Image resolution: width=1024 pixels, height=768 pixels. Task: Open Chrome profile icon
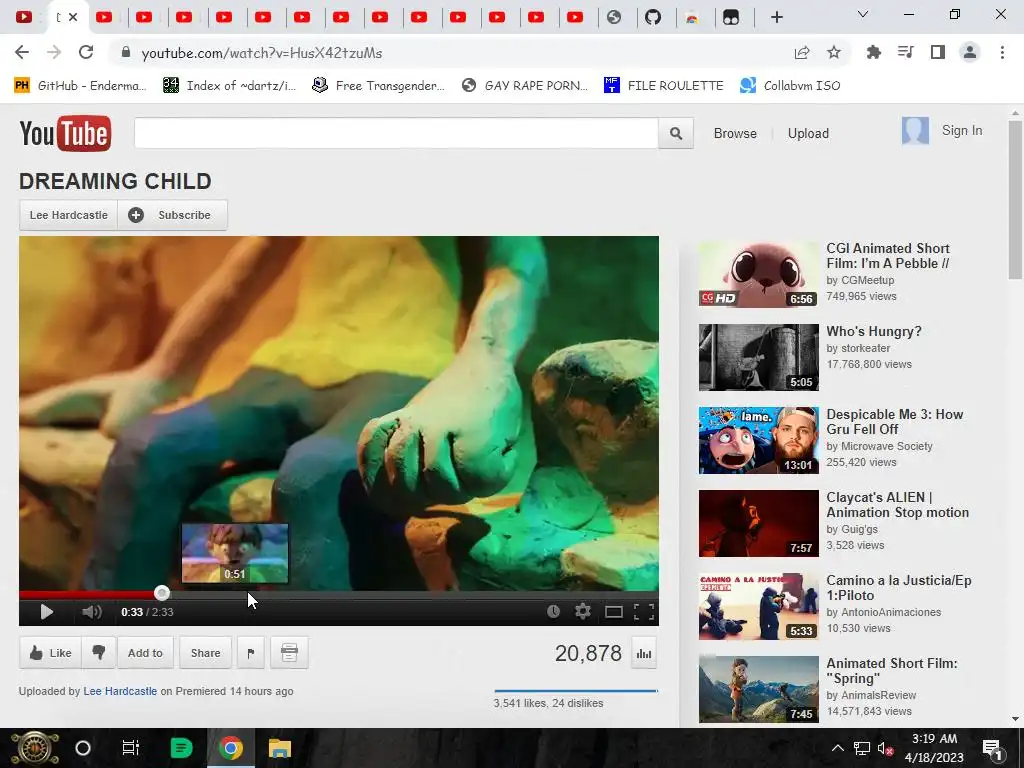(x=970, y=52)
